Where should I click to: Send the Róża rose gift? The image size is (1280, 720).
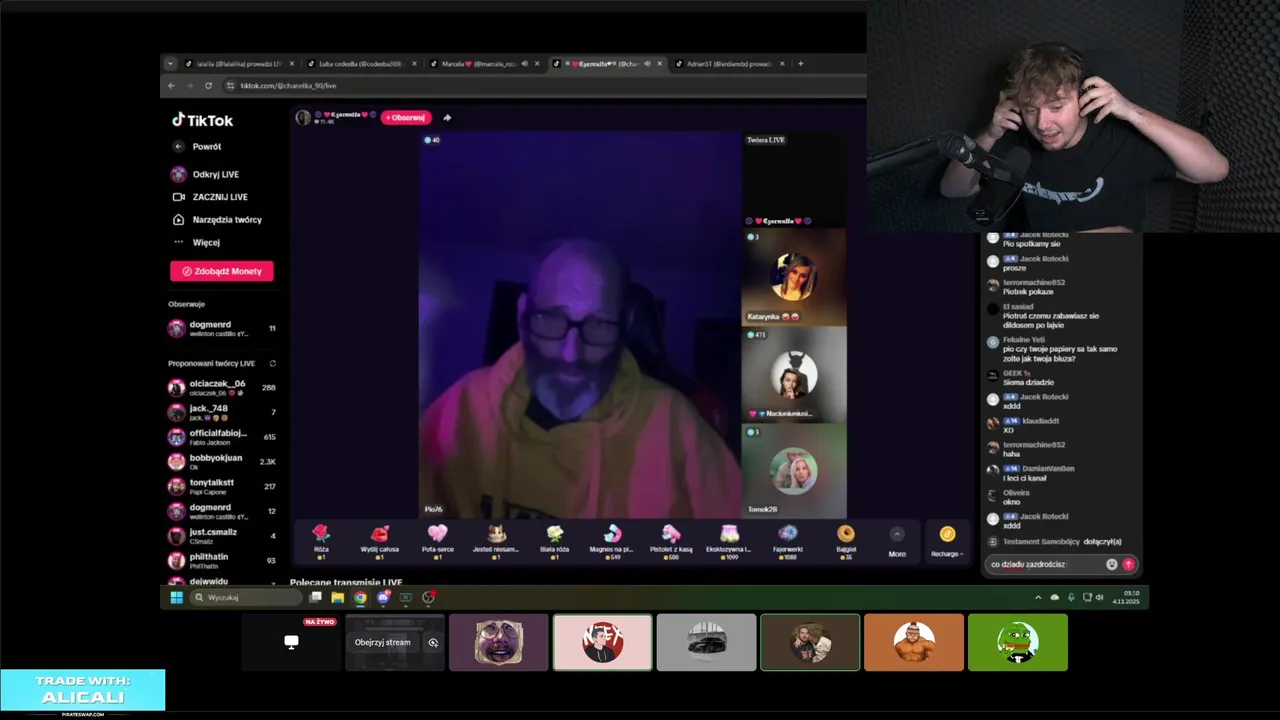(321, 540)
